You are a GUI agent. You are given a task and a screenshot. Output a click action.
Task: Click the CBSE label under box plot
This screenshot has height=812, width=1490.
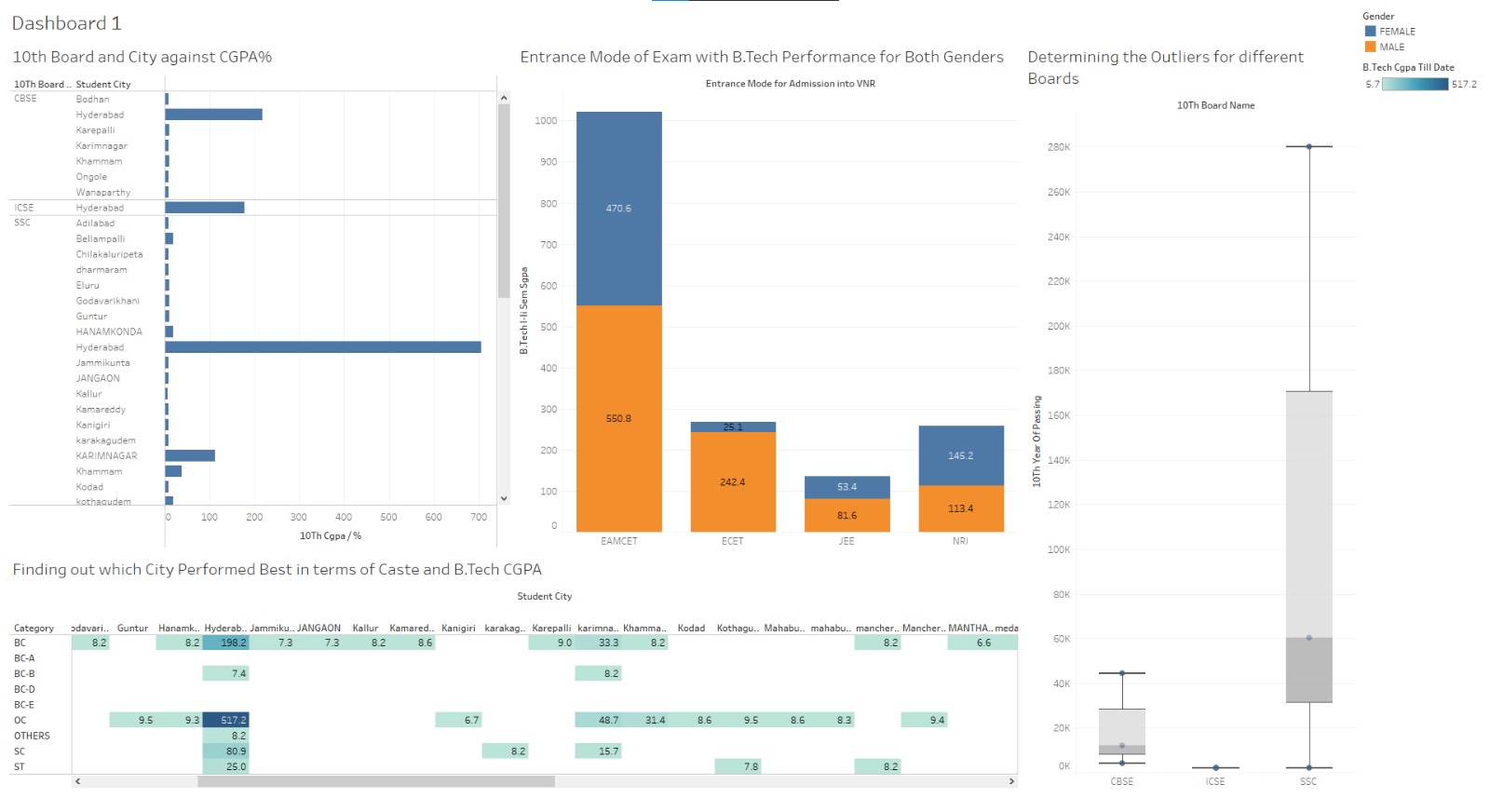(x=1122, y=781)
